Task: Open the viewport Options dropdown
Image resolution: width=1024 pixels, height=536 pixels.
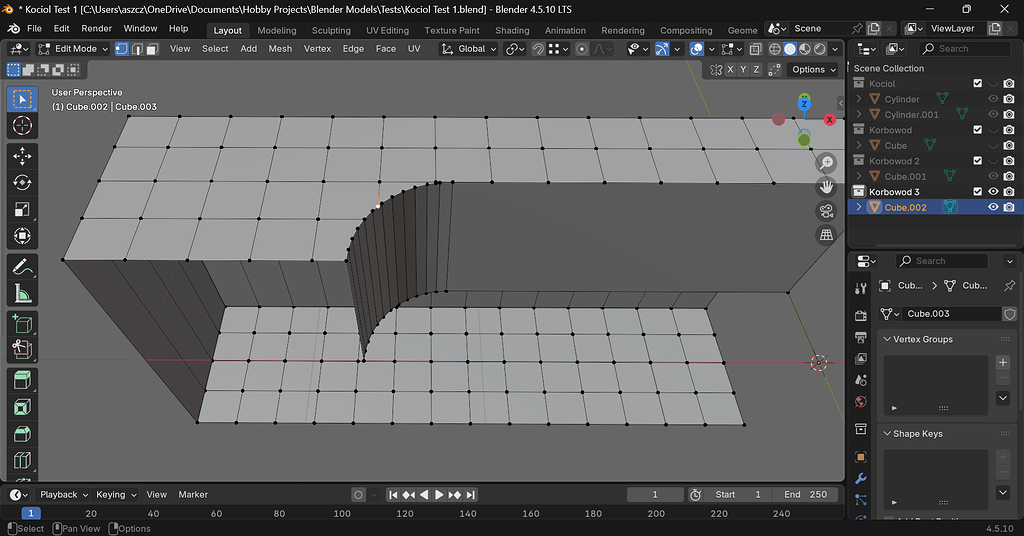Action: [x=813, y=70]
